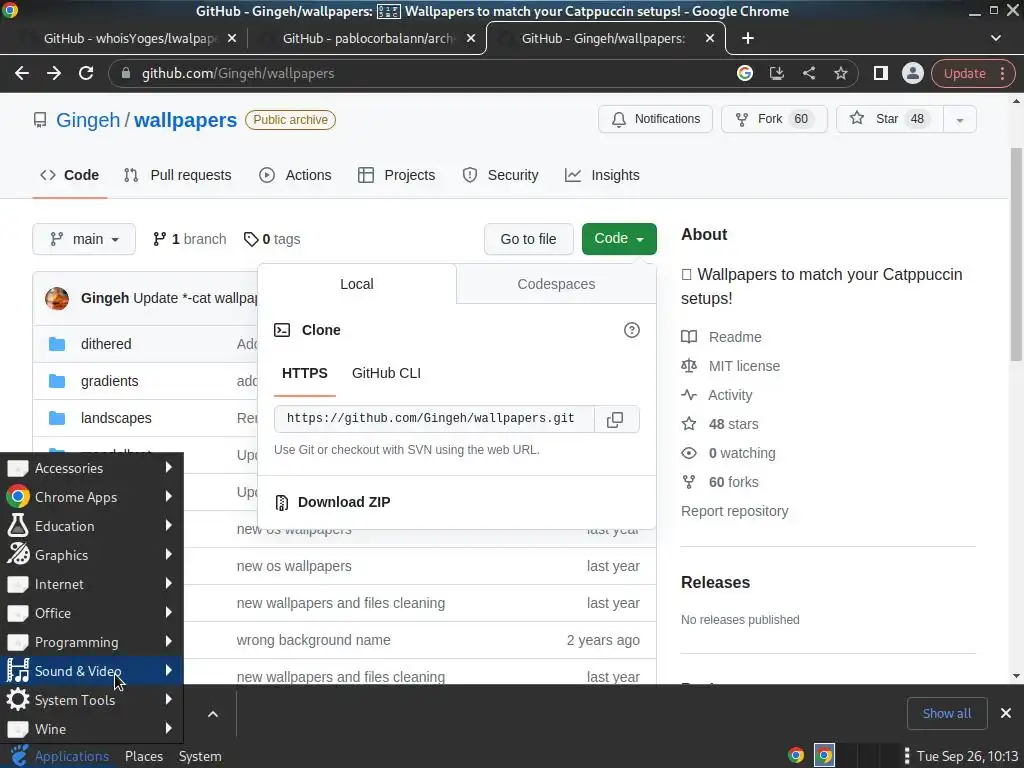The width and height of the screenshot is (1024, 768).
Task: Expand the download item chevron in the downloads bar
Action: coord(213,714)
